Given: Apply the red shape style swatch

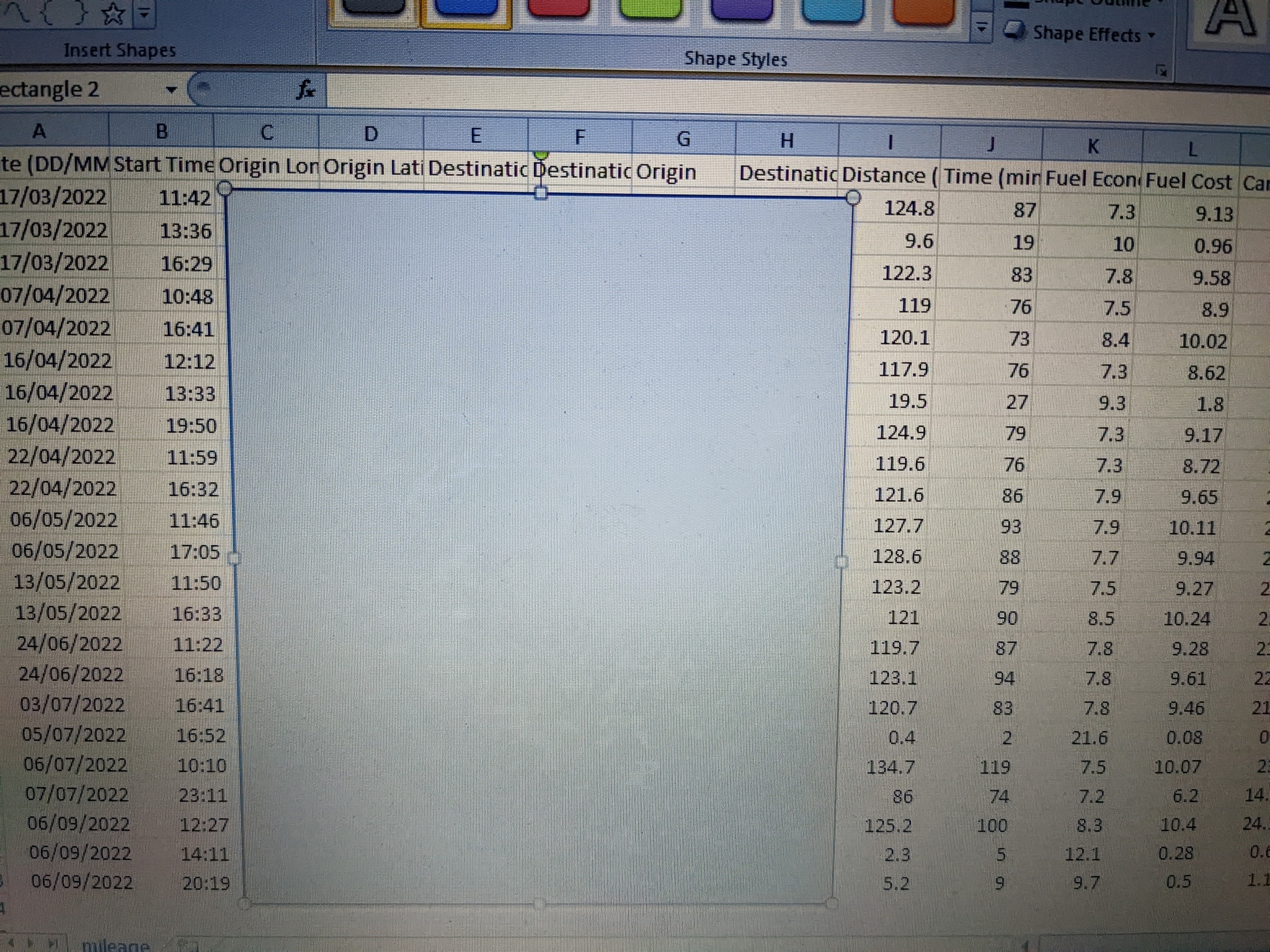Looking at the screenshot, I should pyautogui.click(x=558, y=7).
